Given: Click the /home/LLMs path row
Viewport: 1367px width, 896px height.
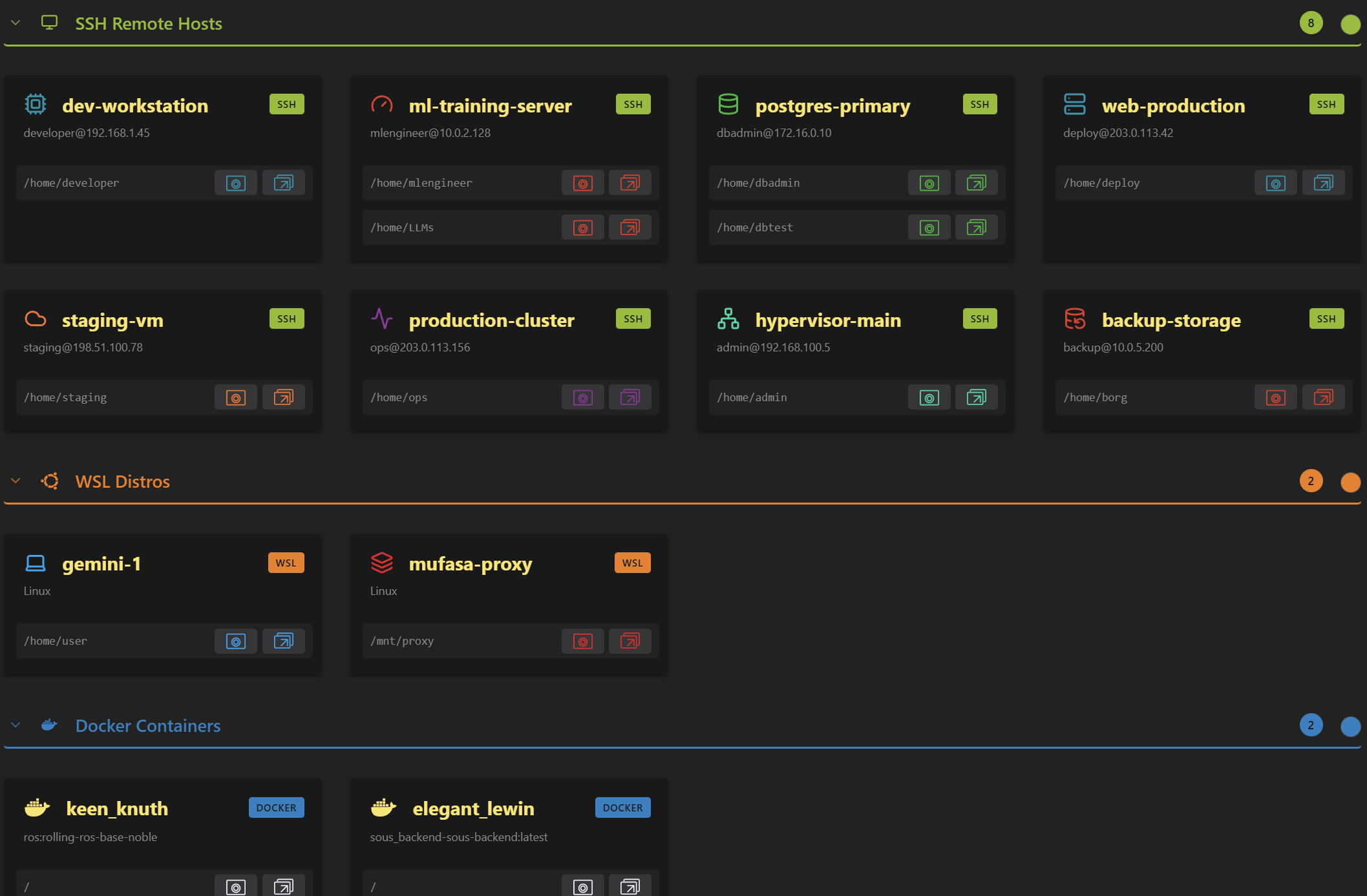Looking at the screenshot, I should click(x=511, y=227).
